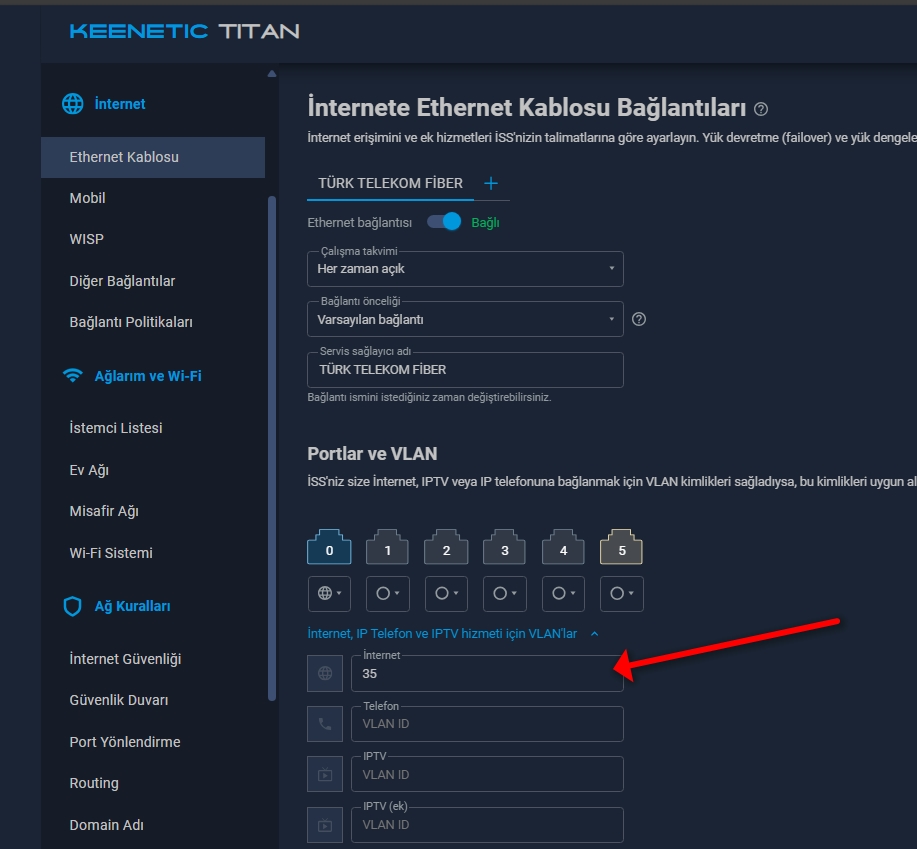Click Servis sağlayıcı adı input field
Image resolution: width=917 pixels, height=849 pixels.
pyautogui.click(x=465, y=370)
